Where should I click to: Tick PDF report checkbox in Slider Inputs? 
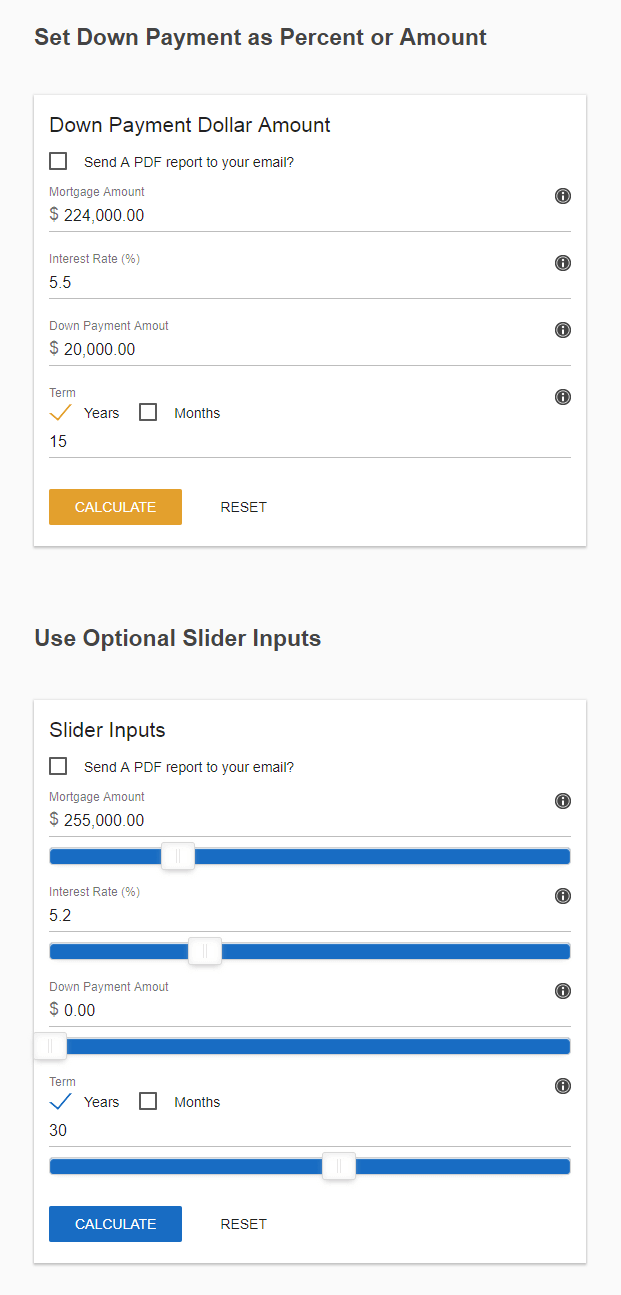pos(58,766)
